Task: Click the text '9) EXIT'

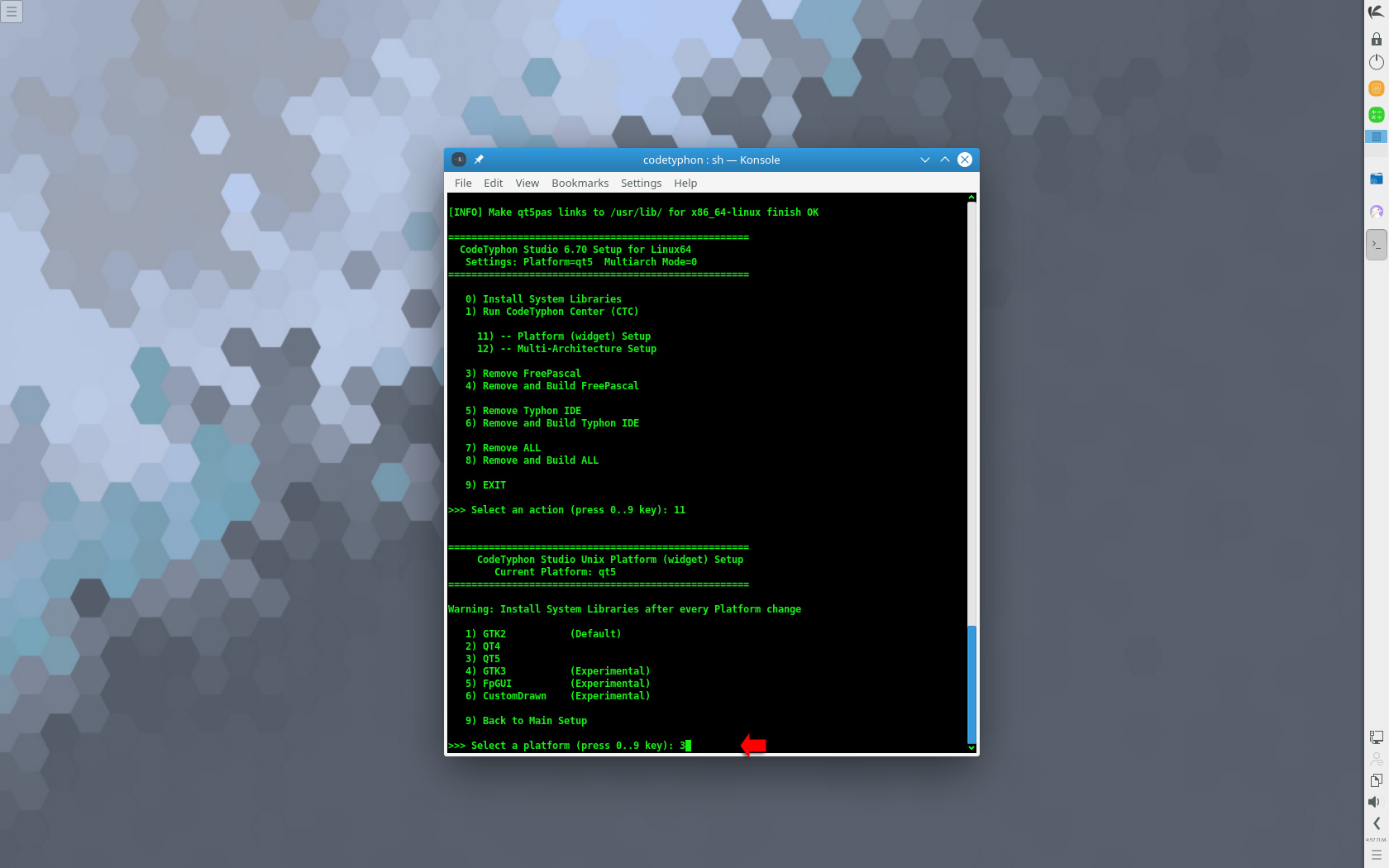Action: click(x=485, y=485)
